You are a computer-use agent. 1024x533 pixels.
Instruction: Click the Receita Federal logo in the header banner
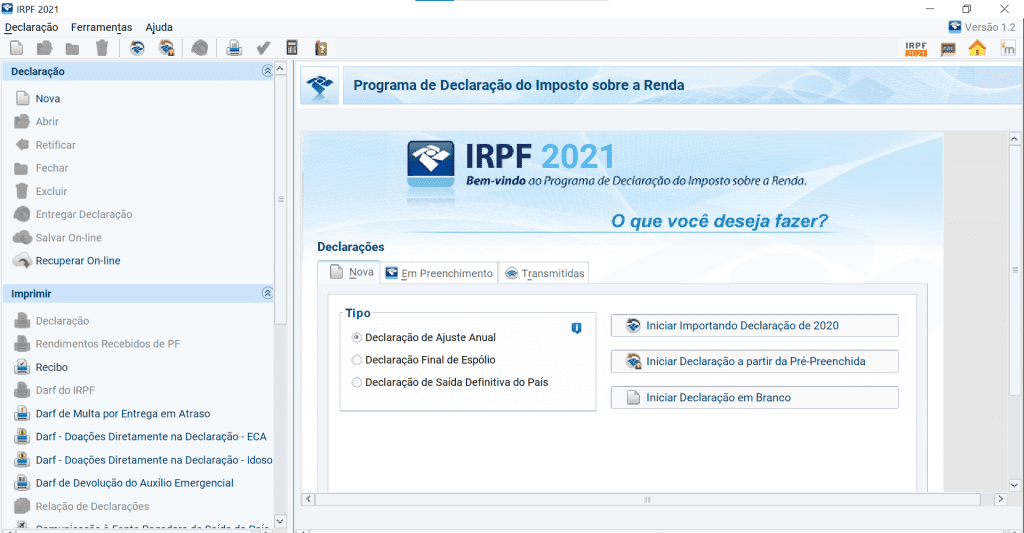[x=320, y=86]
